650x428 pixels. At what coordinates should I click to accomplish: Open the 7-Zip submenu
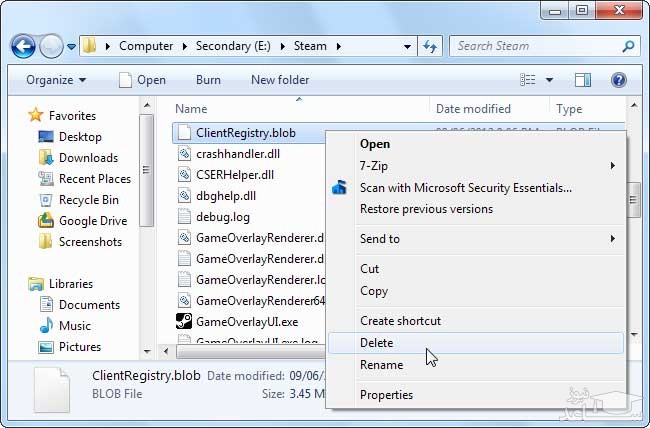click(x=476, y=166)
